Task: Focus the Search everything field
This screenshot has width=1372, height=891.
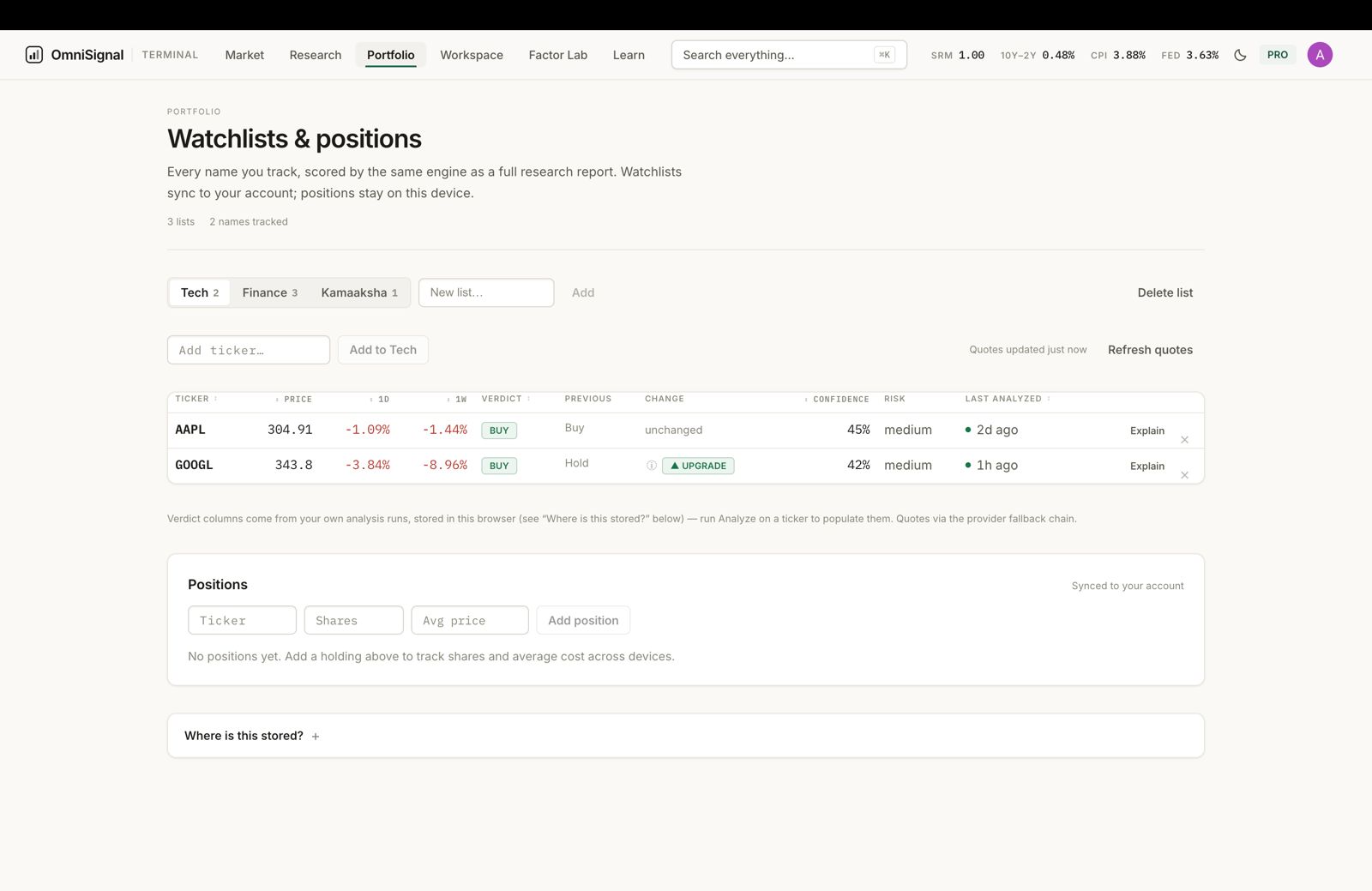Action: click(789, 55)
